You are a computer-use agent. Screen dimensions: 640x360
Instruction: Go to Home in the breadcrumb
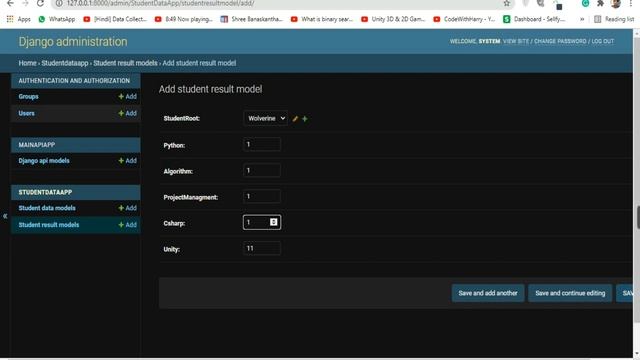click(x=27, y=63)
